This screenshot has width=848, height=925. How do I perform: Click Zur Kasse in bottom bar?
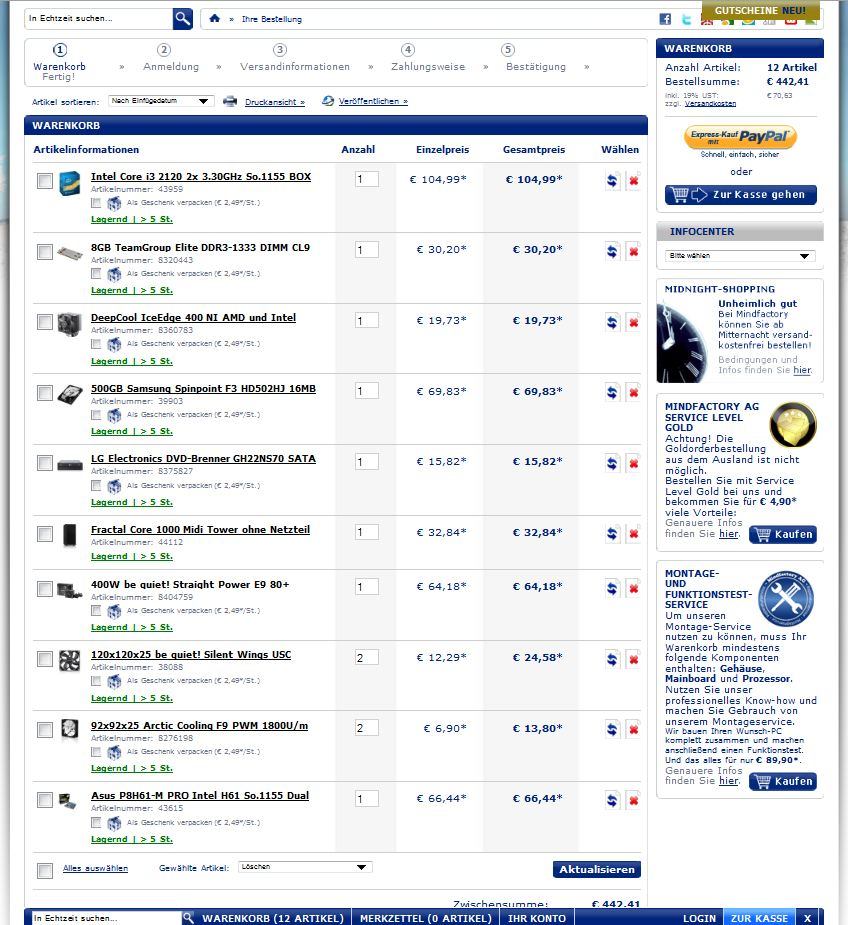tap(759, 918)
